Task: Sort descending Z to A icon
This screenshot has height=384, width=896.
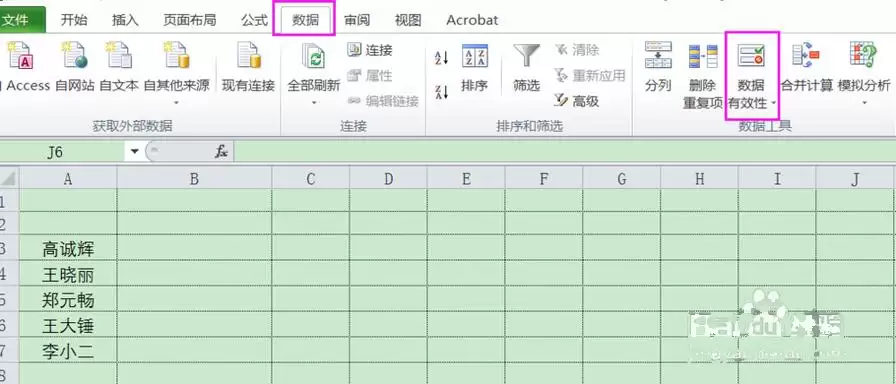Action: coord(442,91)
